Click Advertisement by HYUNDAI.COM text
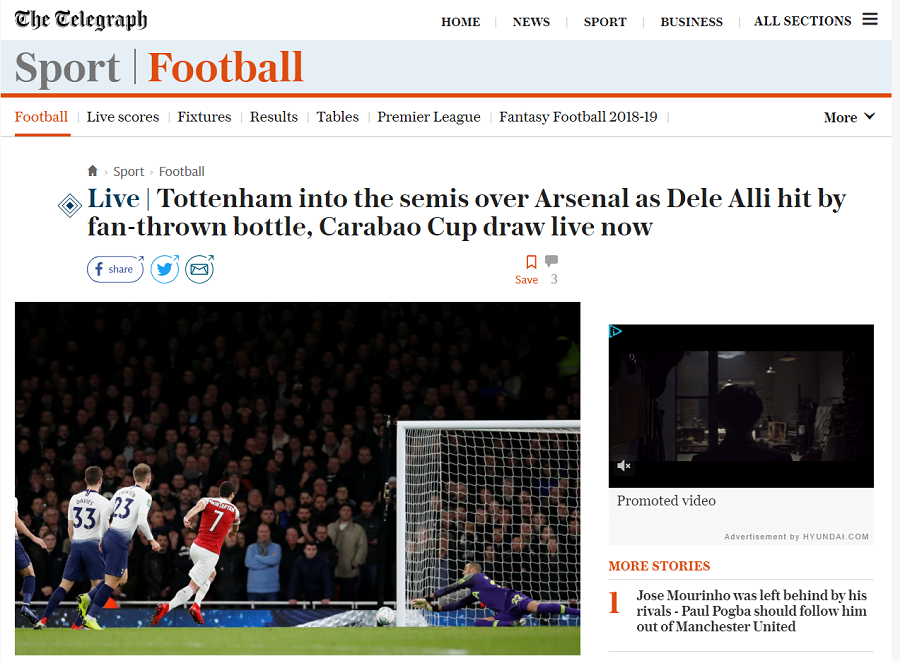 (796, 536)
